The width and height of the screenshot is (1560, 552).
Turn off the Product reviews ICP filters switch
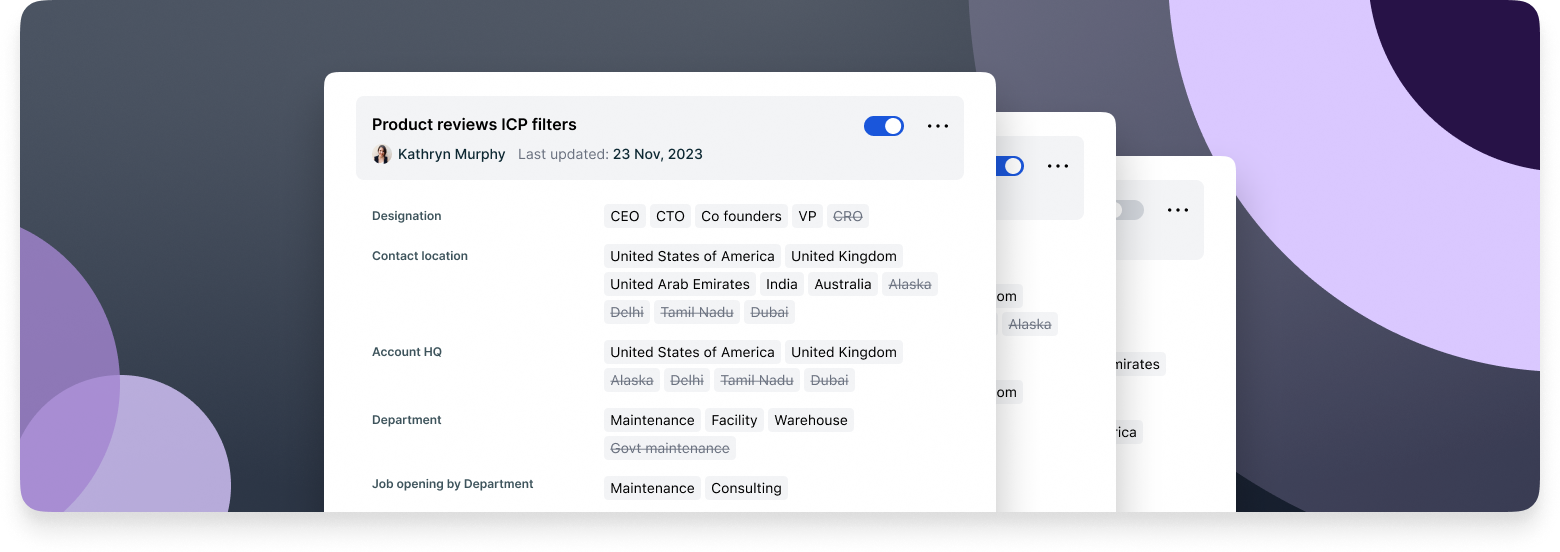coord(883,126)
